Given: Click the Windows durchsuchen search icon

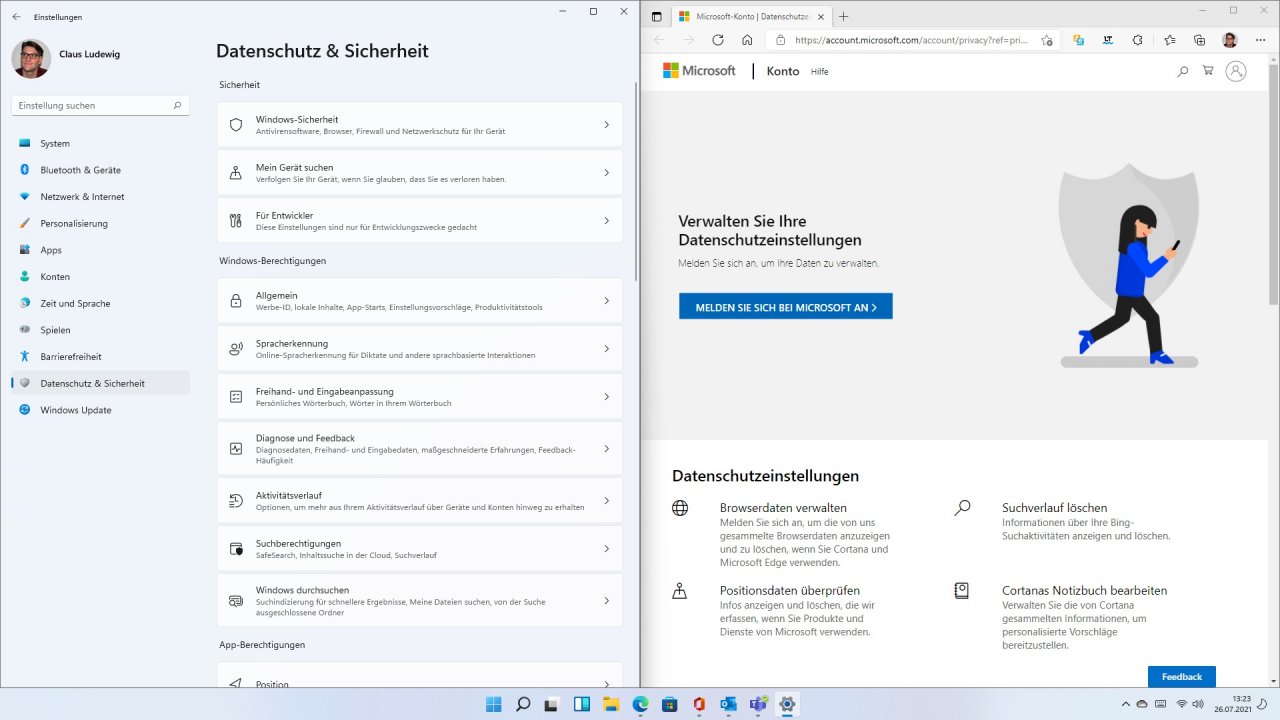Looking at the screenshot, I should click(236, 601).
